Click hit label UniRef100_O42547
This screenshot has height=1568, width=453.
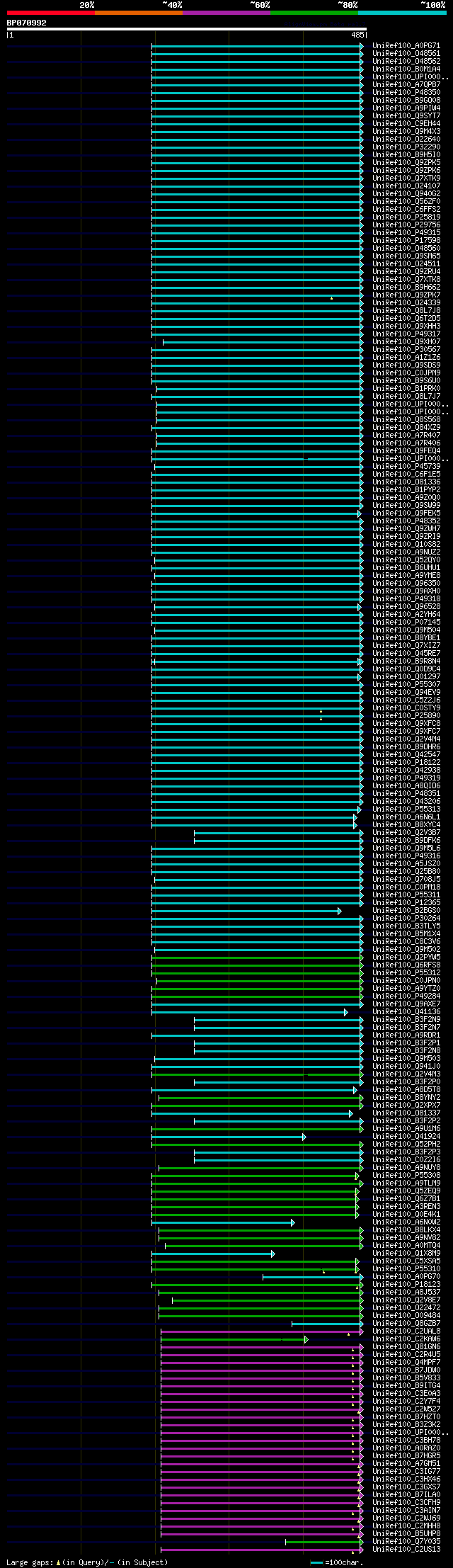coord(406,754)
